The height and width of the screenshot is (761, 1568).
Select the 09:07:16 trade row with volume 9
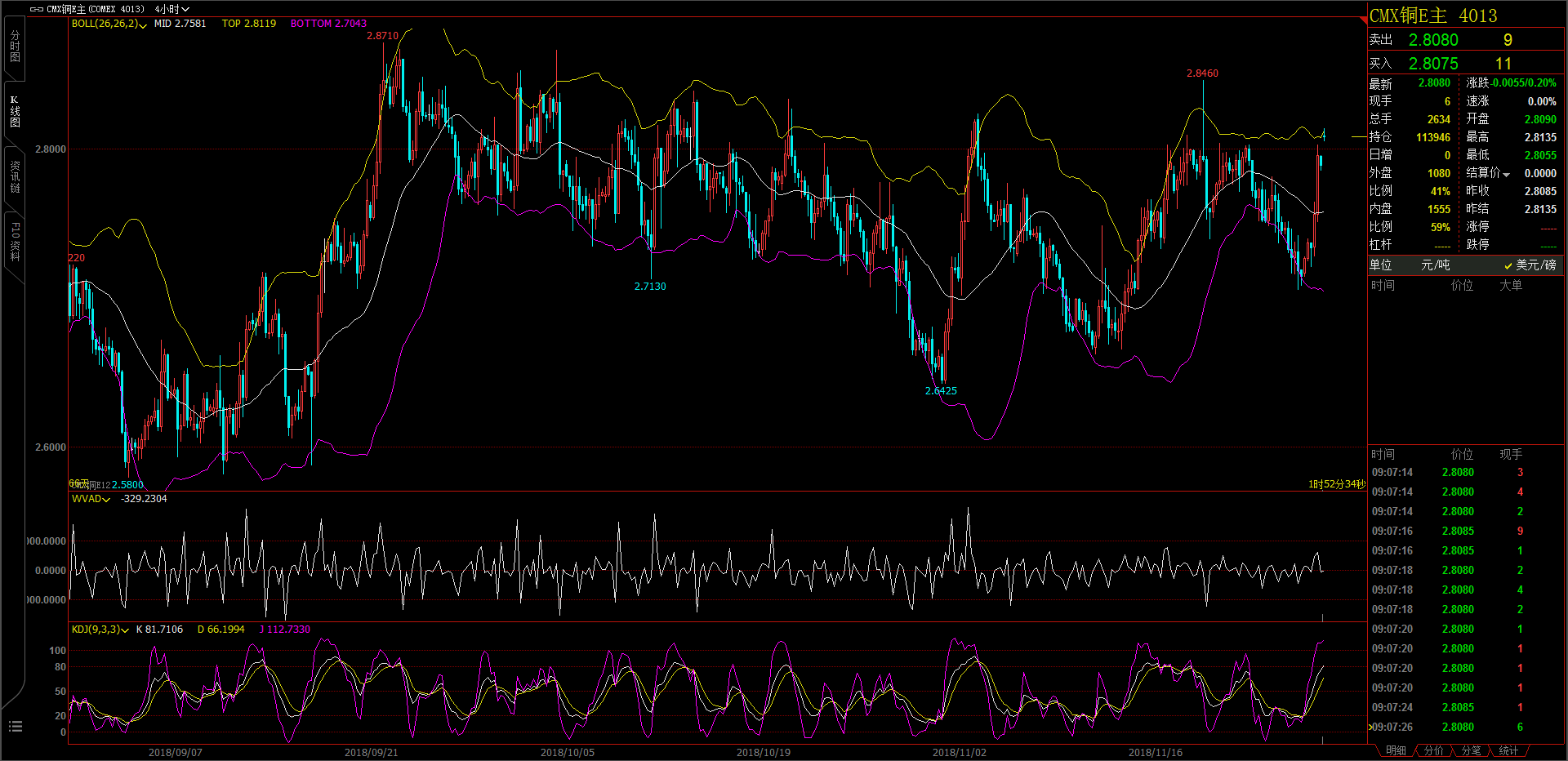[x=1466, y=532]
